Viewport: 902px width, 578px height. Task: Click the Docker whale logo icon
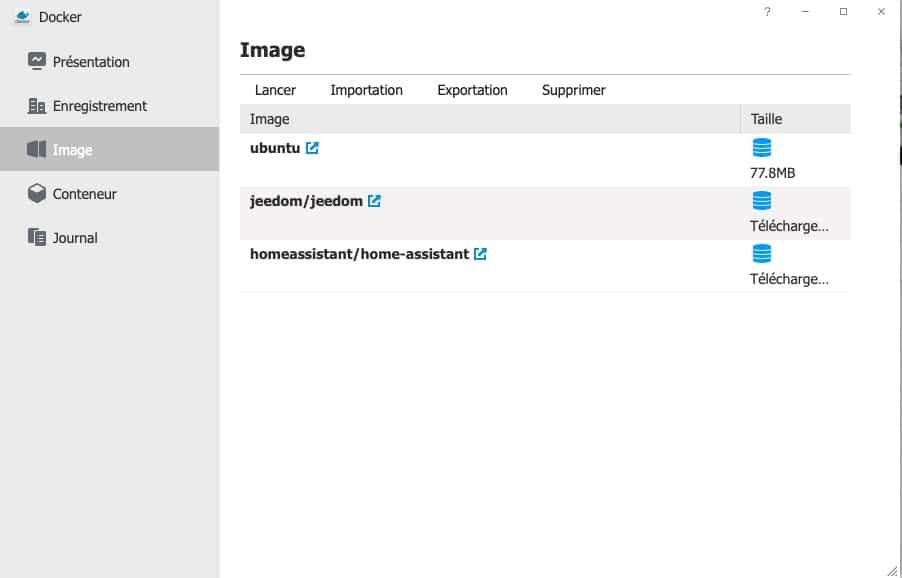[x=22, y=17]
